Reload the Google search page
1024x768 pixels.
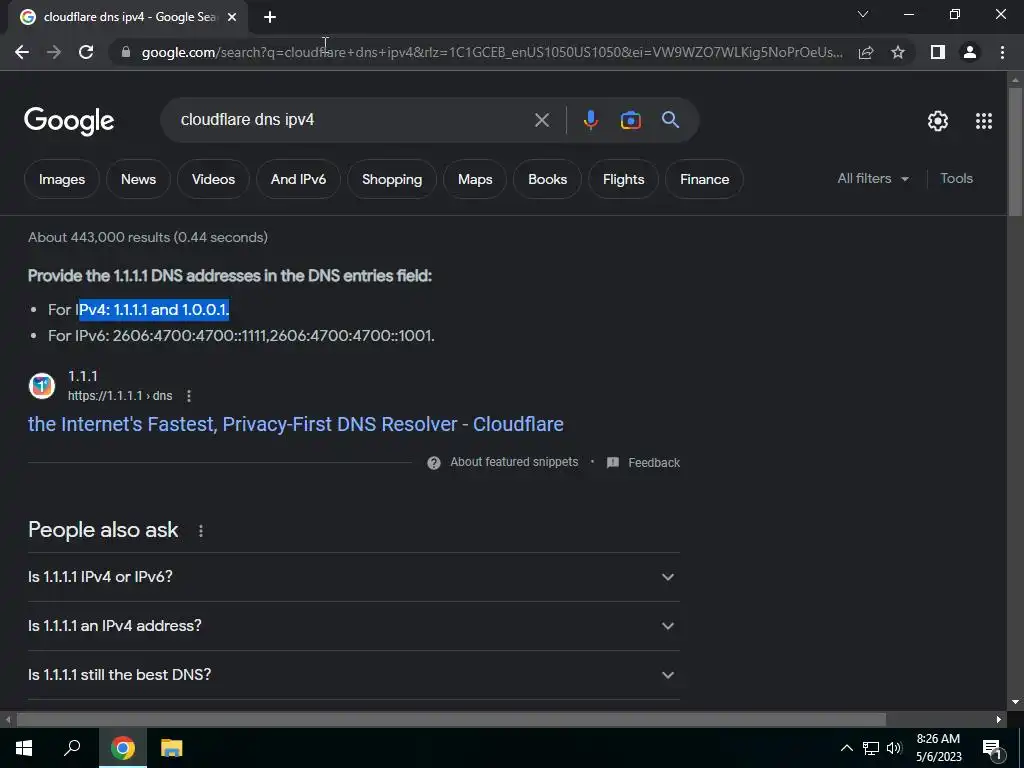click(86, 52)
